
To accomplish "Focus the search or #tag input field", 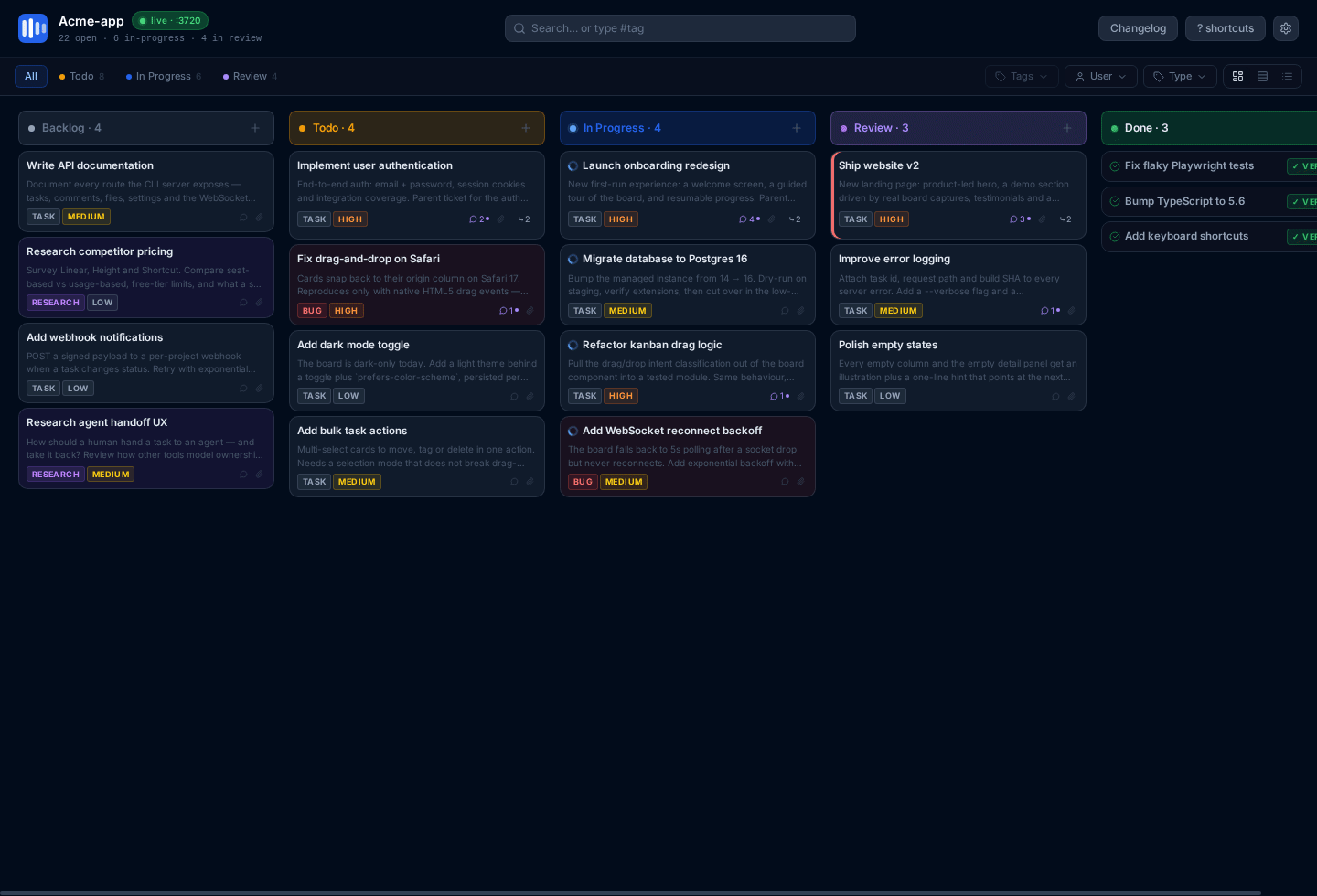I will (680, 28).
